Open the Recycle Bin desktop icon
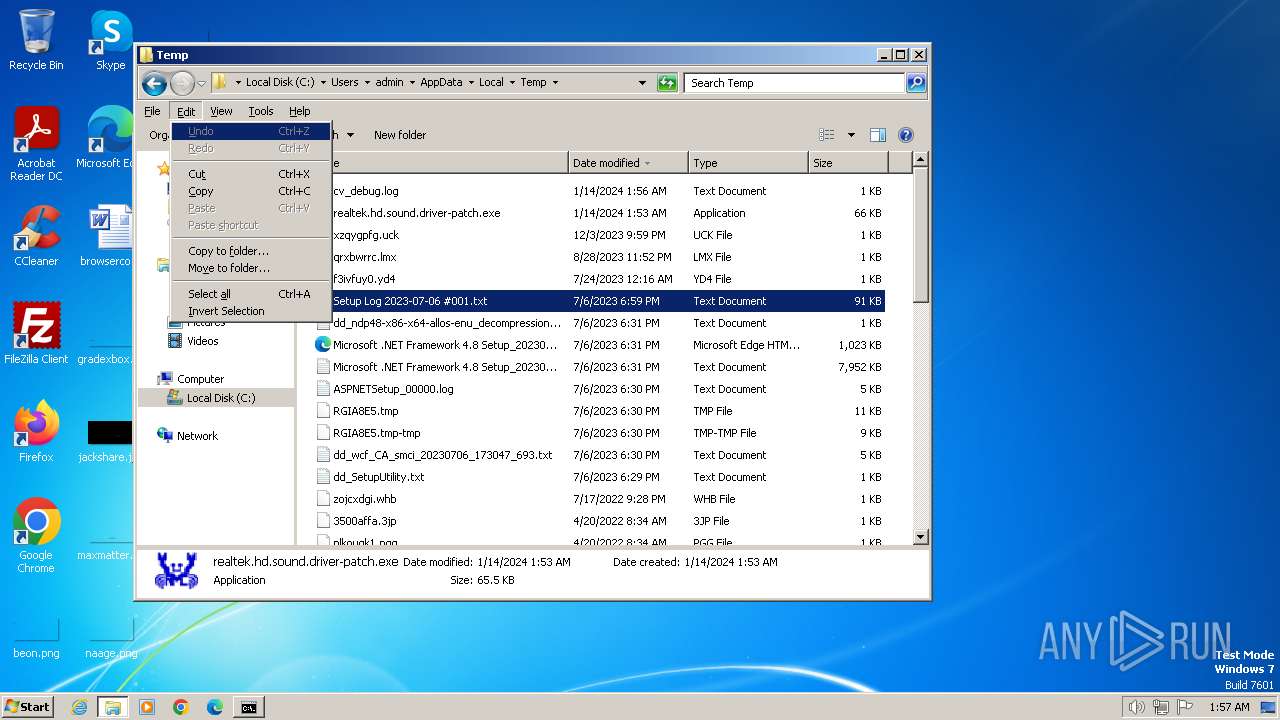Image resolution: width=1280 pixels, height=720 pixels. point(36,40)
